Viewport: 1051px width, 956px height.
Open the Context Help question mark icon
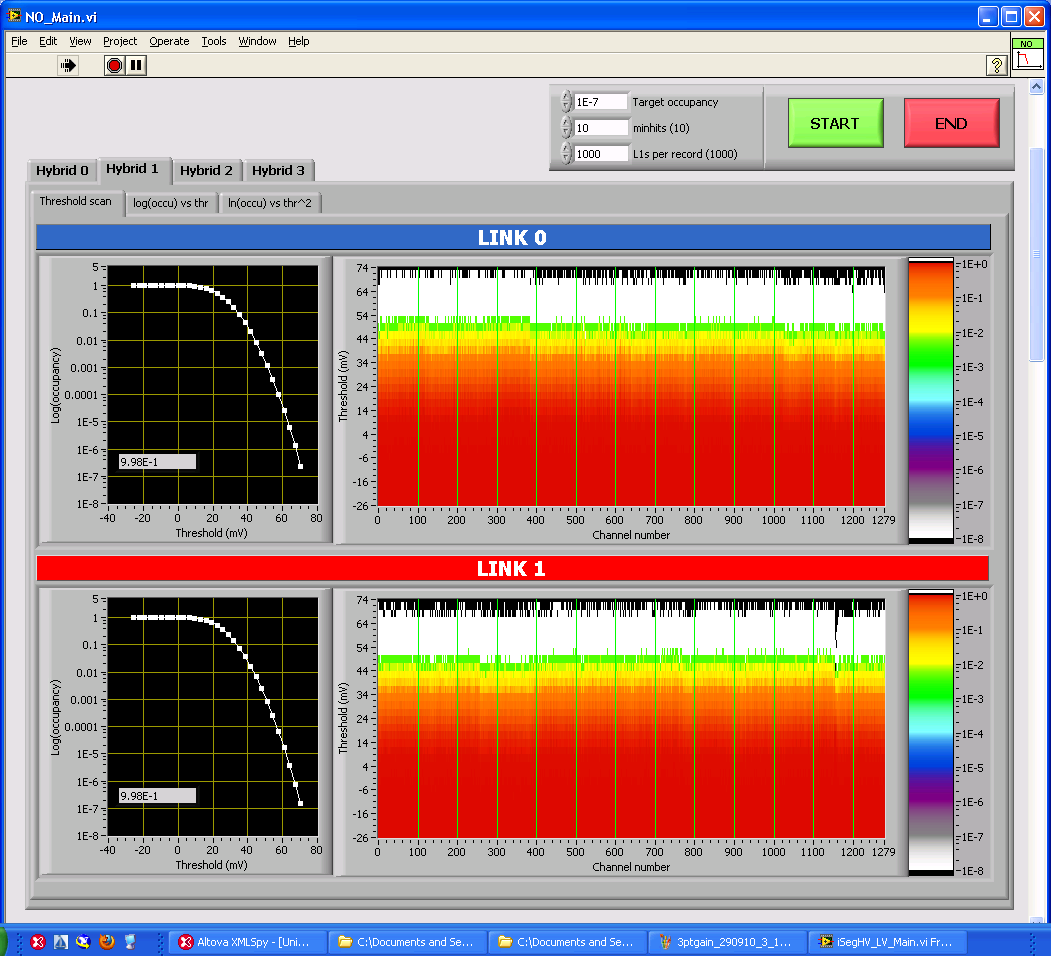tap(996, 65)
